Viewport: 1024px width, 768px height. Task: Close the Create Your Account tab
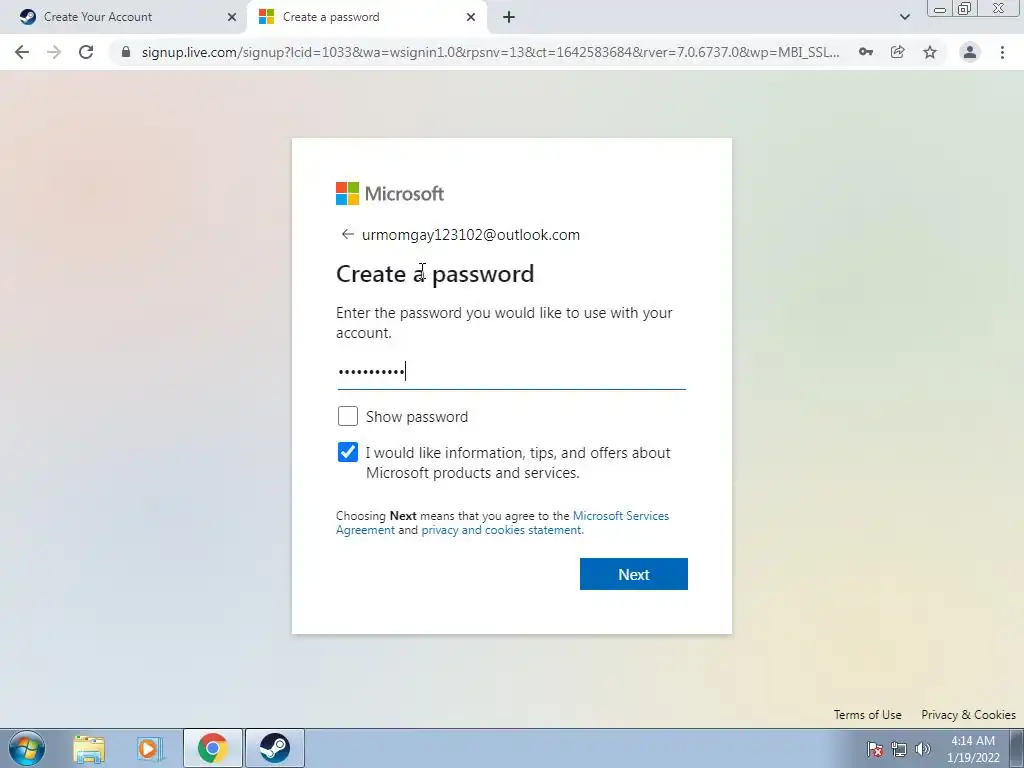tap(232, 17)
